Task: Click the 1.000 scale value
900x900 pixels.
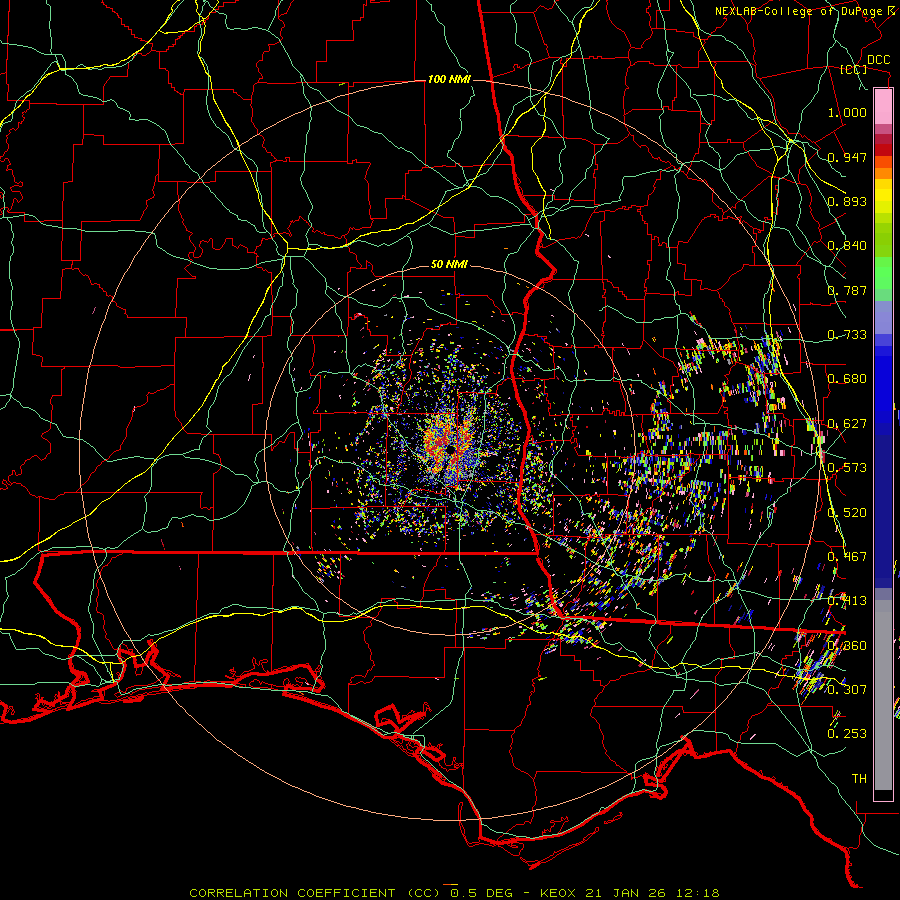Action: click(x=847, y=113)
